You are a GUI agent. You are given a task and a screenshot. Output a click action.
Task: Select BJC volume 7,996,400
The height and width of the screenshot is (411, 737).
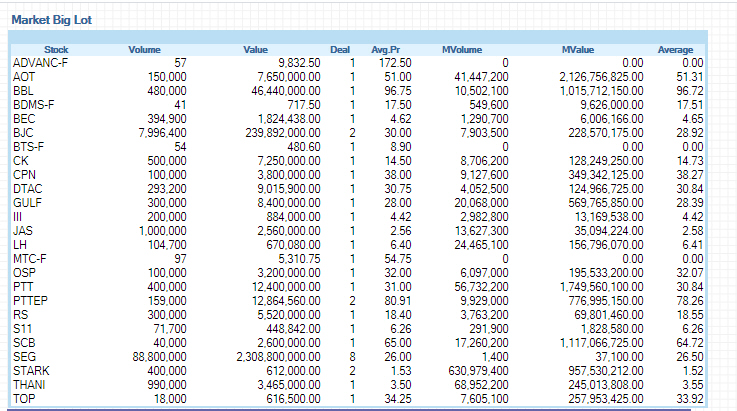[162, 133]
